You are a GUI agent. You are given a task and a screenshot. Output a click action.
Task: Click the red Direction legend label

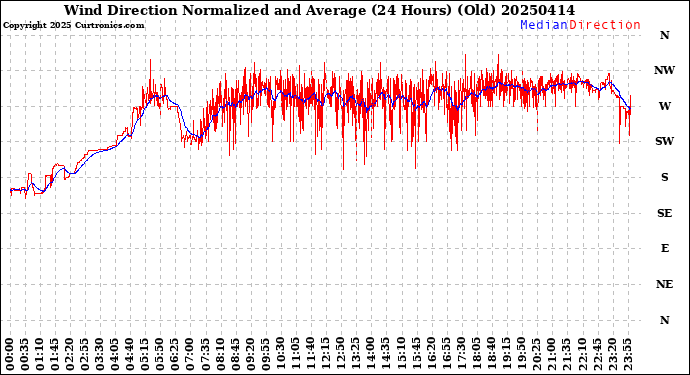605,25
